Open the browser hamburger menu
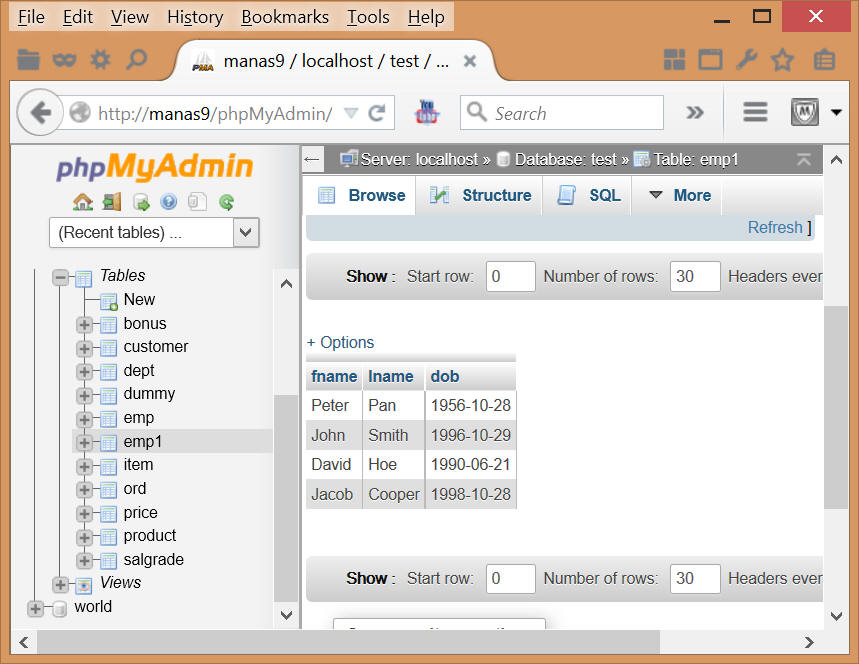The height and width of the screenshot is (664, 859). [755, 112]
